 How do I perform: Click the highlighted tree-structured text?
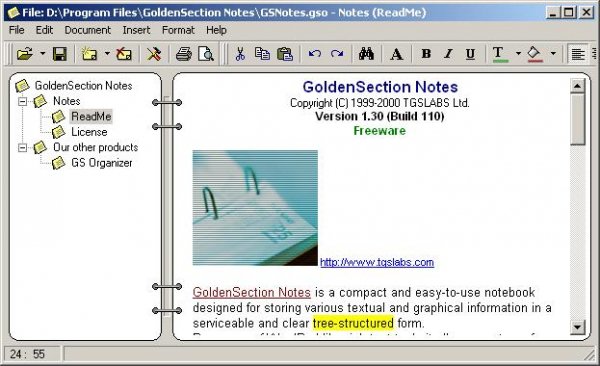(x=353, y=323)
